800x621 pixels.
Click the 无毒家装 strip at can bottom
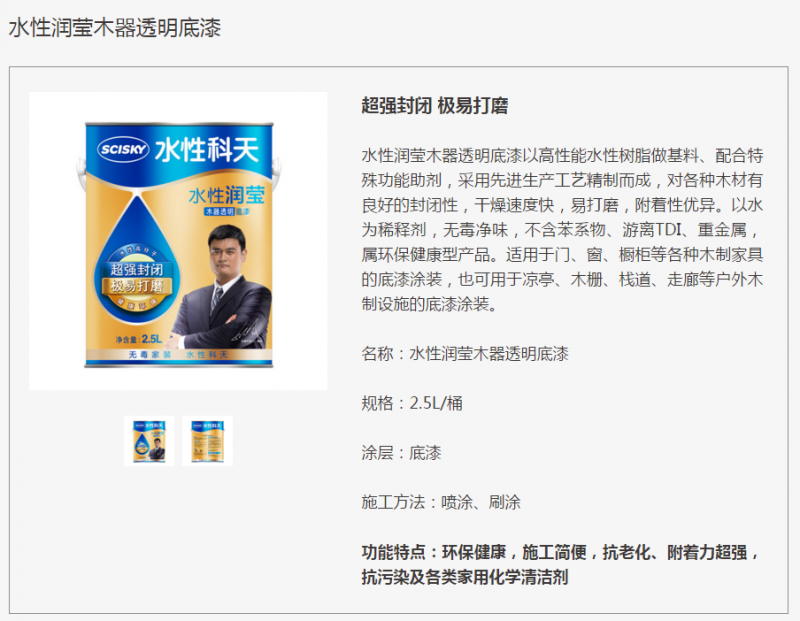[x=149, y=355]
